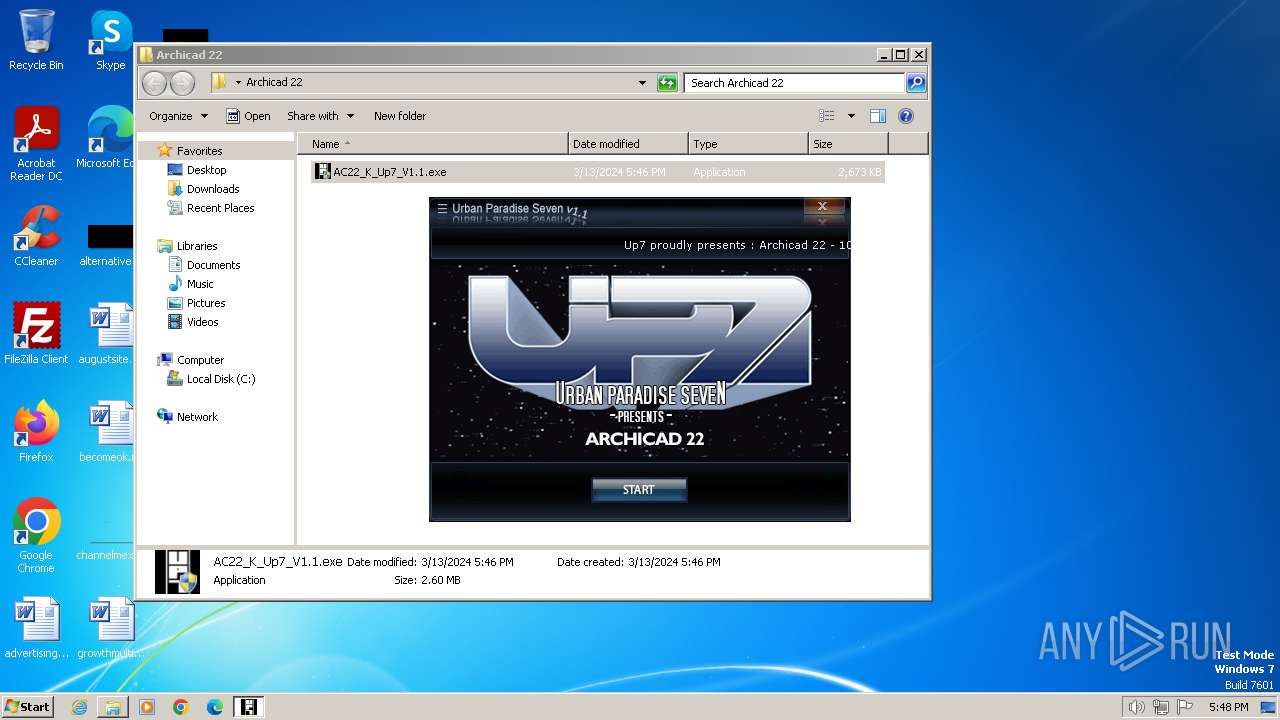Click the Change your view icon

[x=827, y=116]
